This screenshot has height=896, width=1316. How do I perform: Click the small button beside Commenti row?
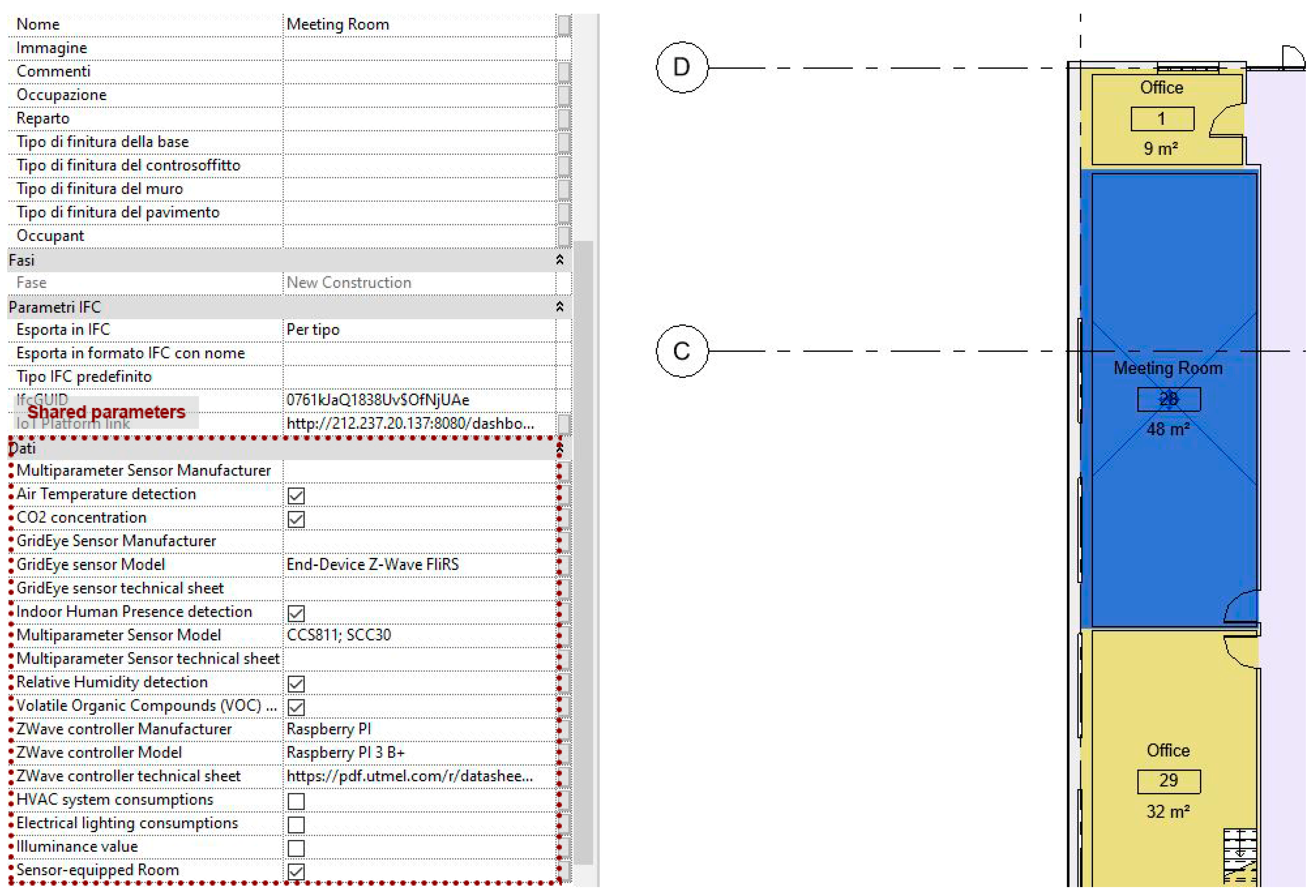coord(563,72)
